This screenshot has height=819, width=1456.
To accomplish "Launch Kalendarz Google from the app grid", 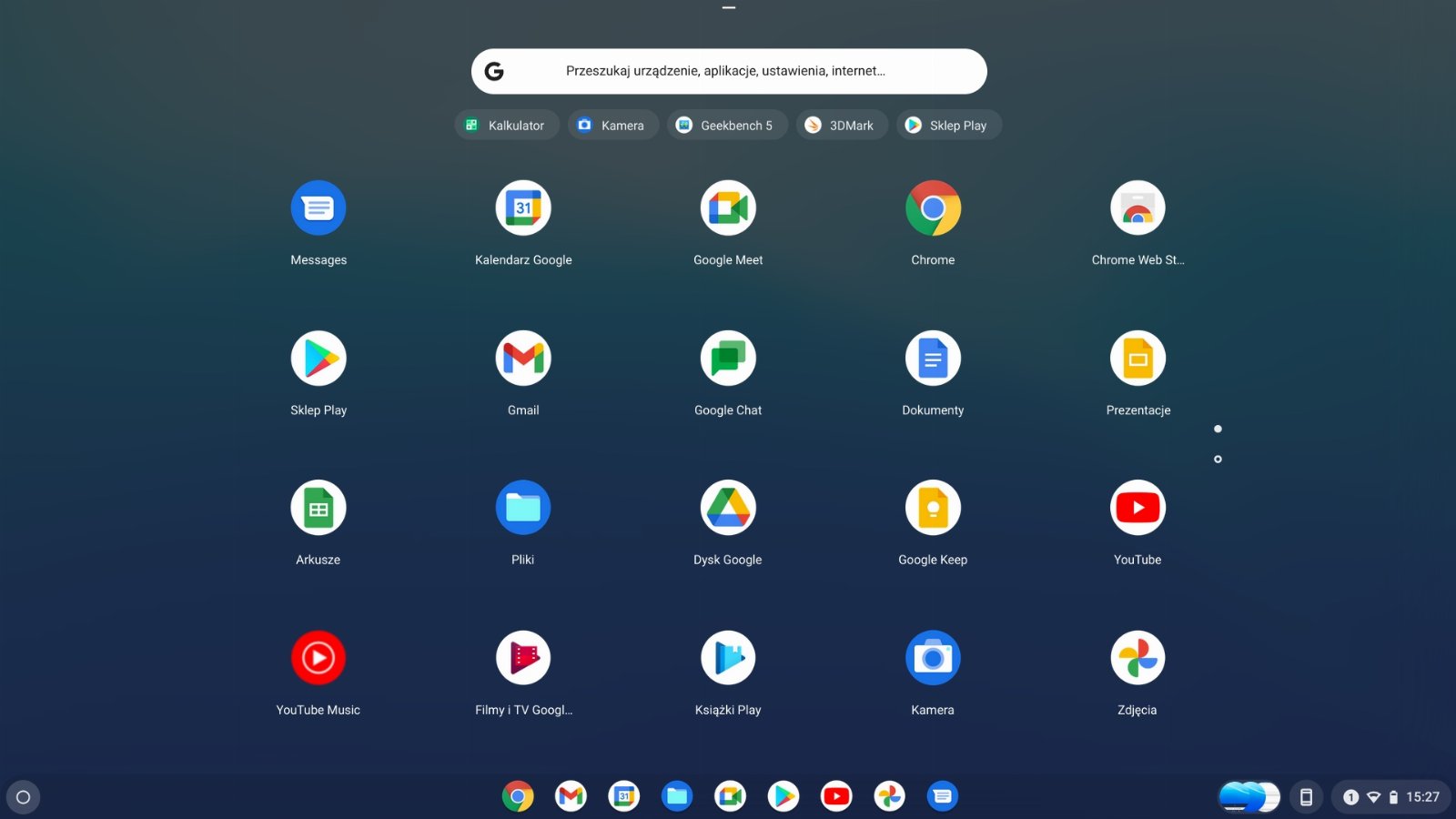I will click(x=523, y=208).
